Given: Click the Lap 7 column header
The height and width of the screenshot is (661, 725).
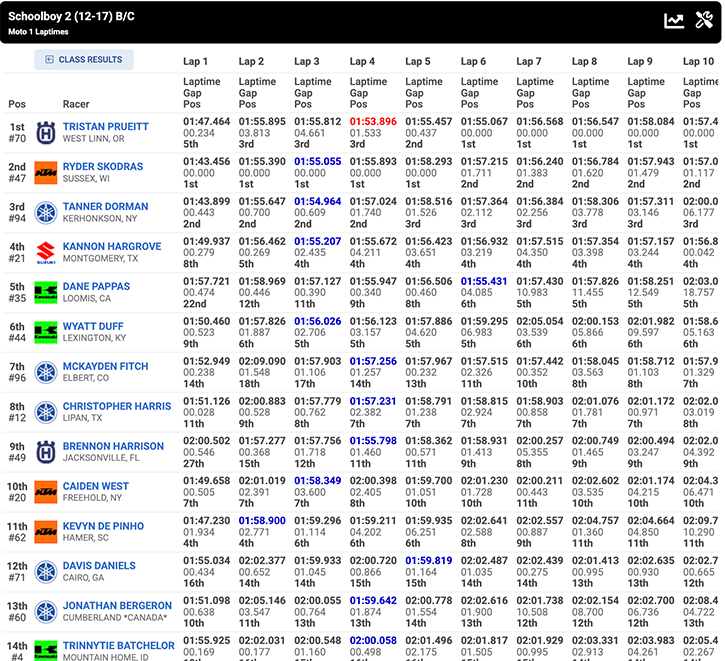Looking at the screenshot, I should tap(528, 61).
